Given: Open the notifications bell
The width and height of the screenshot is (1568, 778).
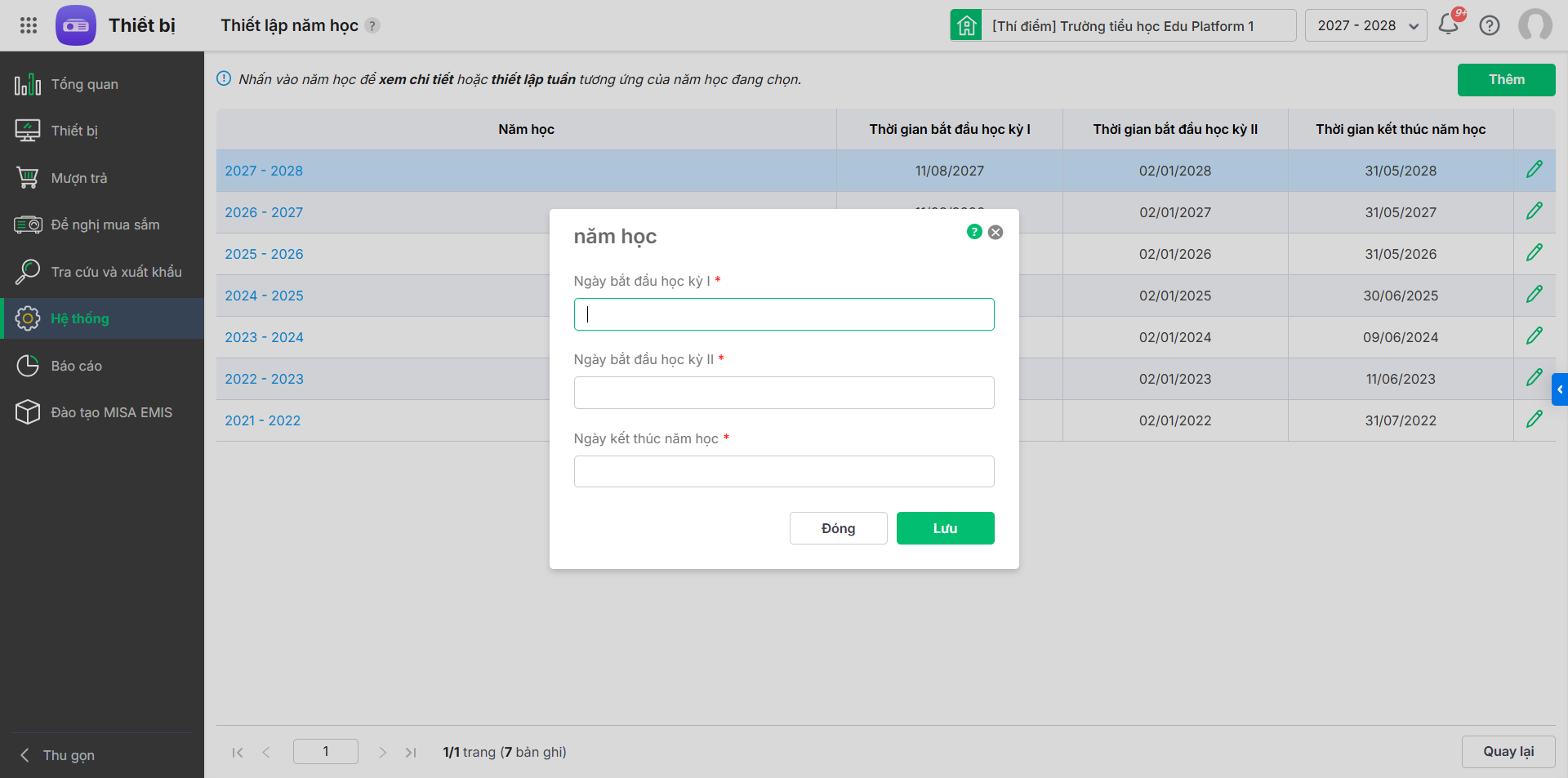Looking at the screenshot, I should (1449, 24).
